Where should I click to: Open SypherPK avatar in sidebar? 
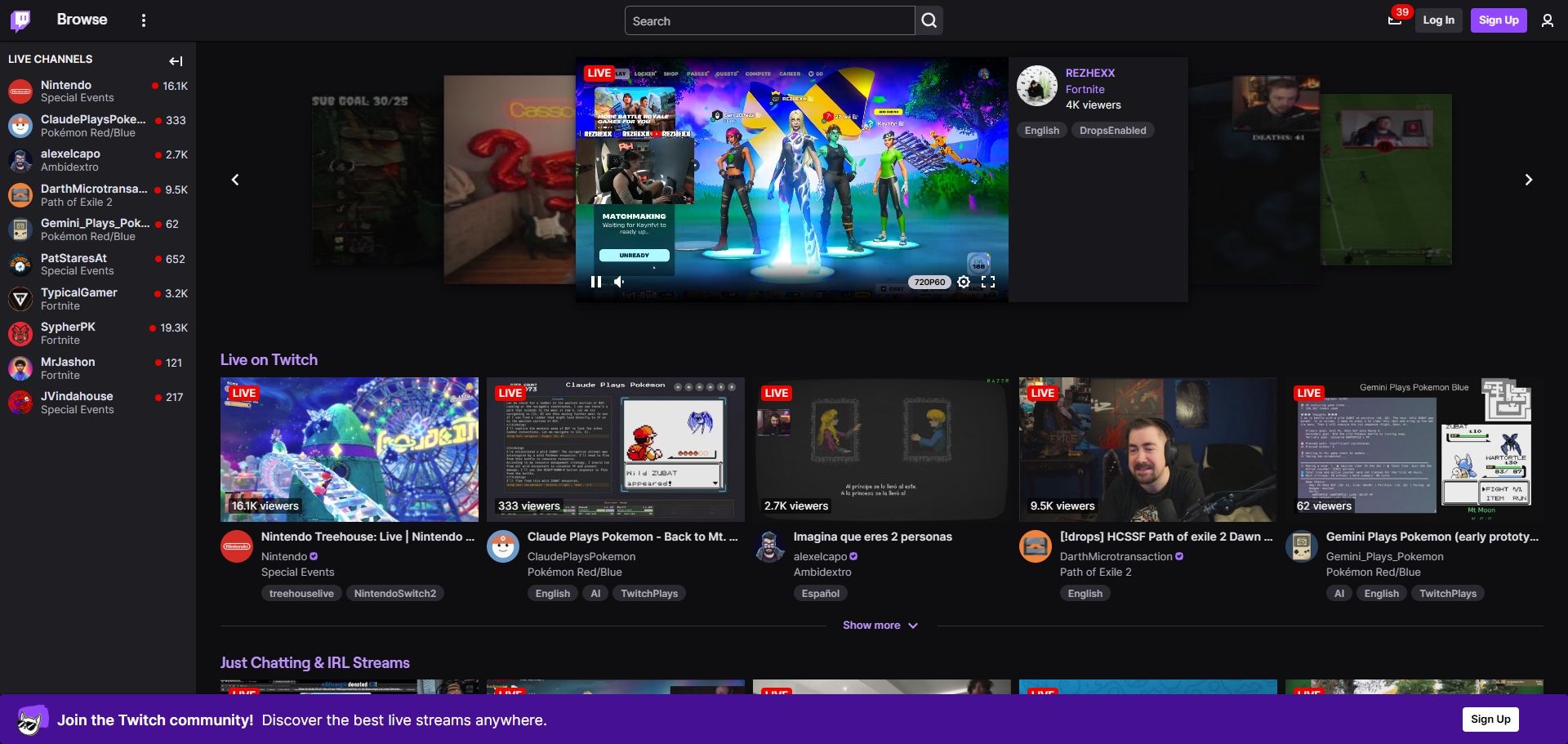(x=20, y=333)
